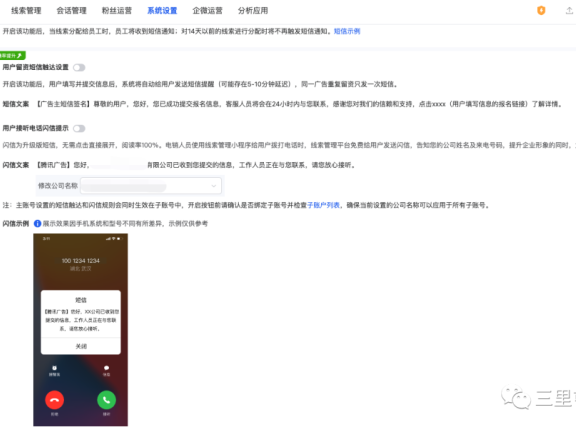Click 关闭 in the phone preview

(x=81, y=346)
